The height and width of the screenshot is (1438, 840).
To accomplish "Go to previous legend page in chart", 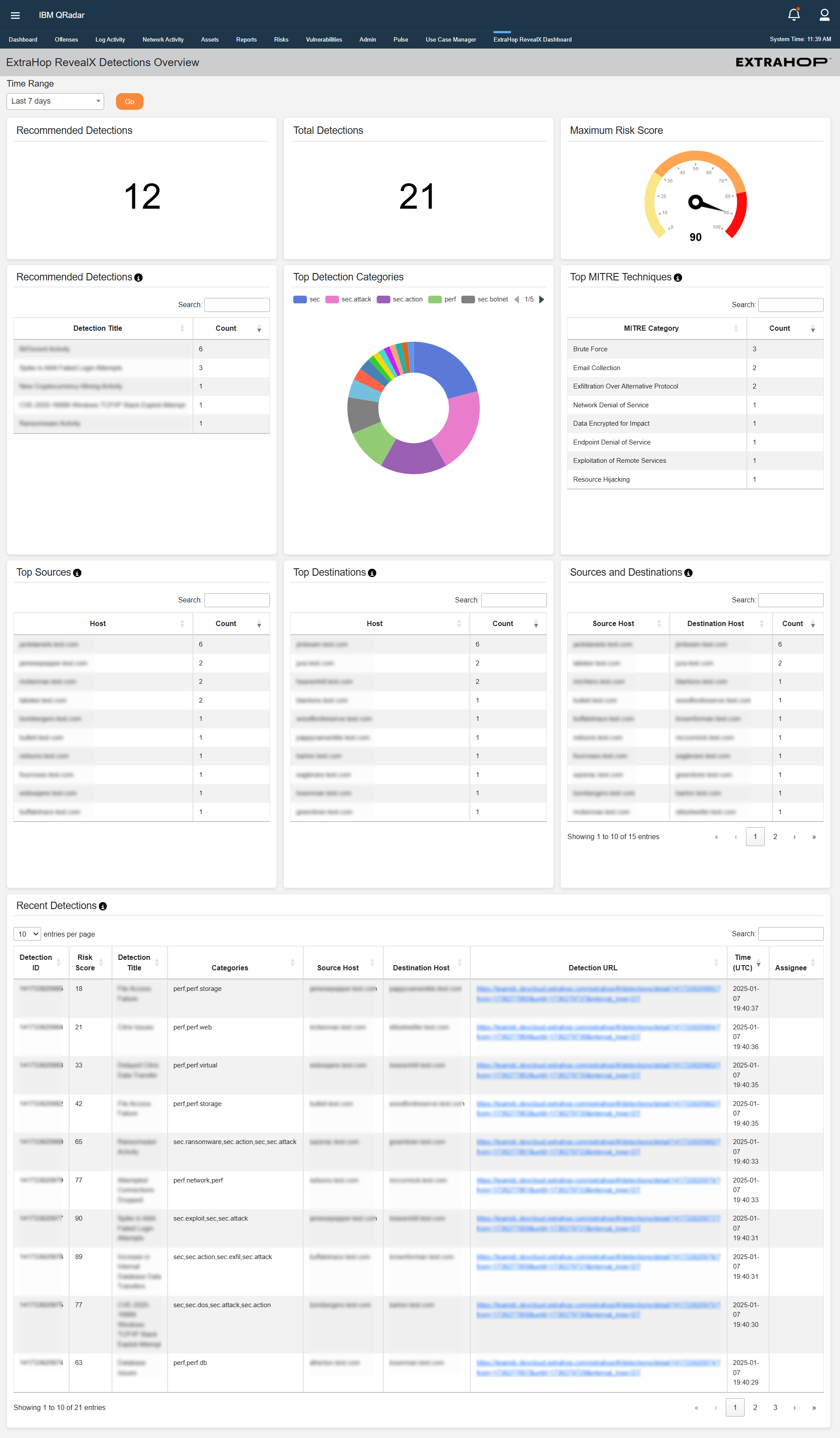I will tap(516, 300).
